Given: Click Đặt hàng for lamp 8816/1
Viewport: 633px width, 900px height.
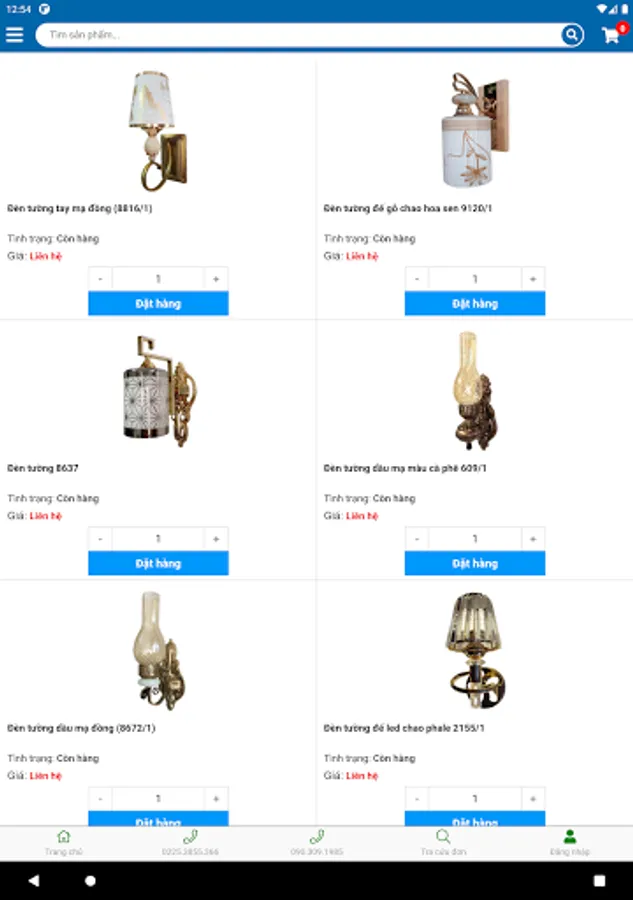Looking at the screenshot, I should 158,304.
